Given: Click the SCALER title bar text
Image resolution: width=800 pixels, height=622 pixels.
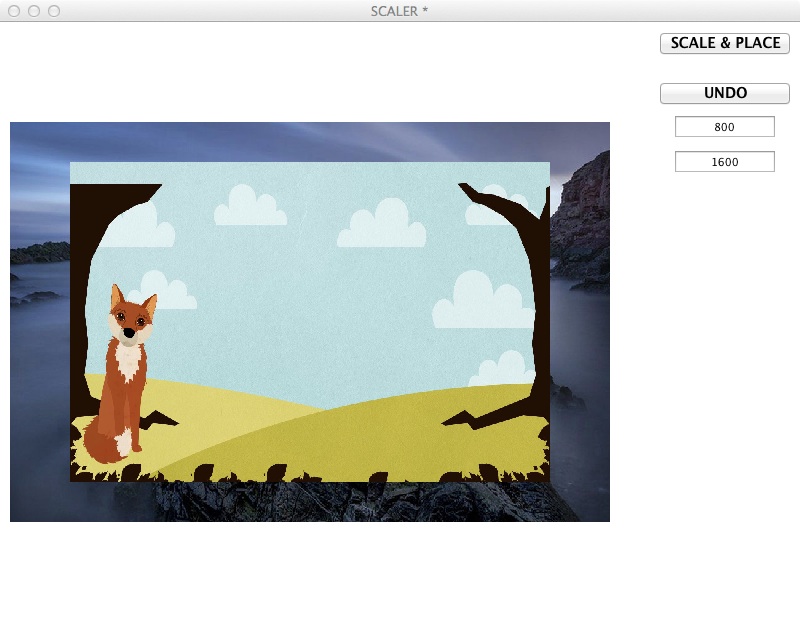Looking at the screenshot, I should [x=400, y=11].
